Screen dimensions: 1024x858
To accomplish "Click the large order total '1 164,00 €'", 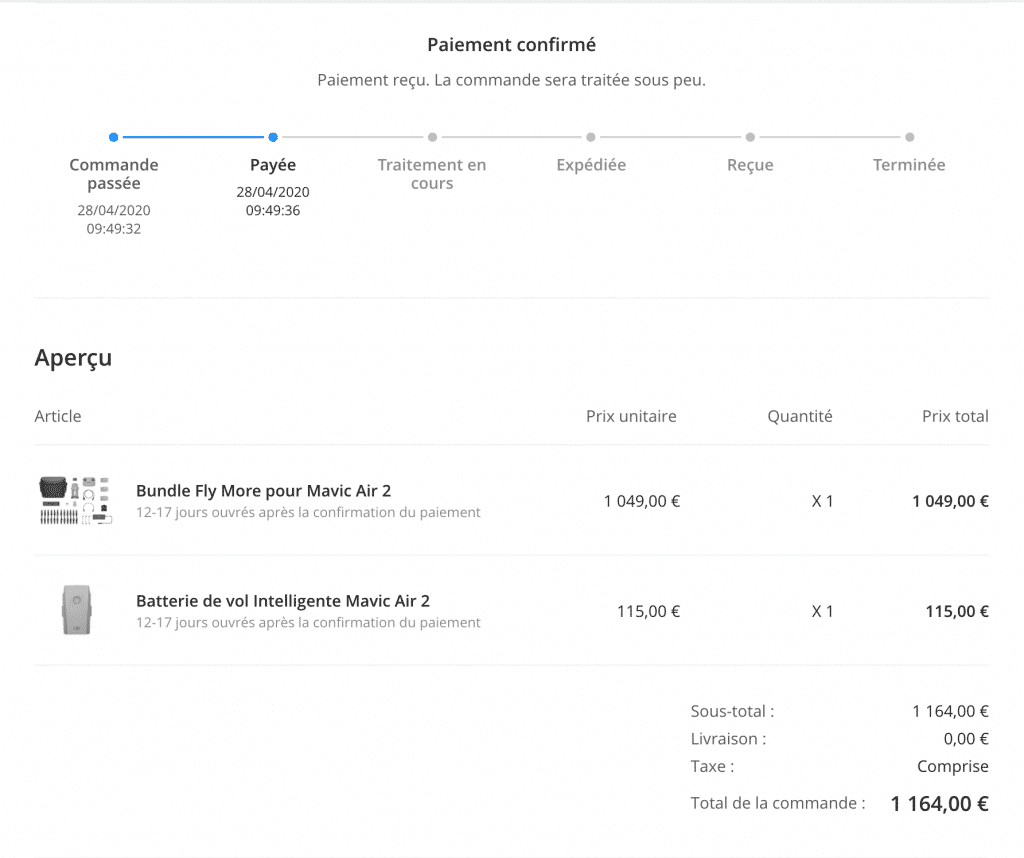I will 940,804.
